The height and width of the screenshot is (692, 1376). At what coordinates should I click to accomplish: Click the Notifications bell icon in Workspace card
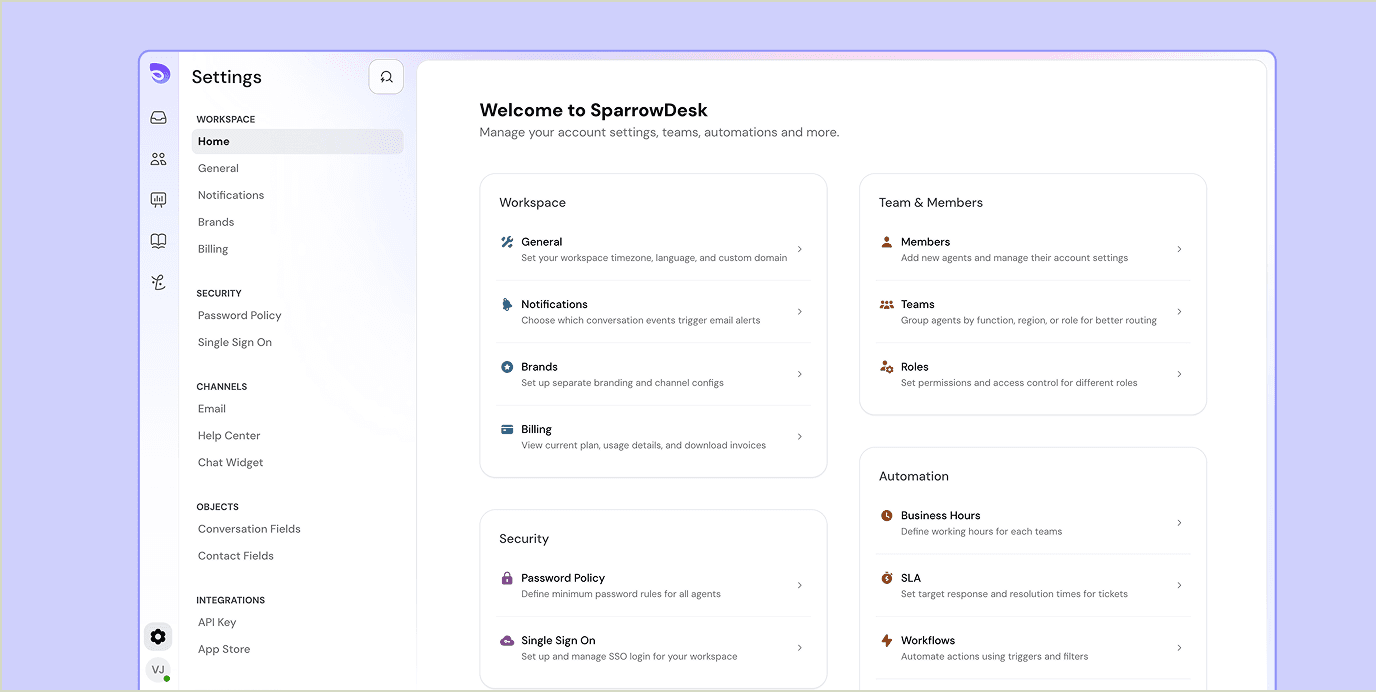[x=507, y=304]
